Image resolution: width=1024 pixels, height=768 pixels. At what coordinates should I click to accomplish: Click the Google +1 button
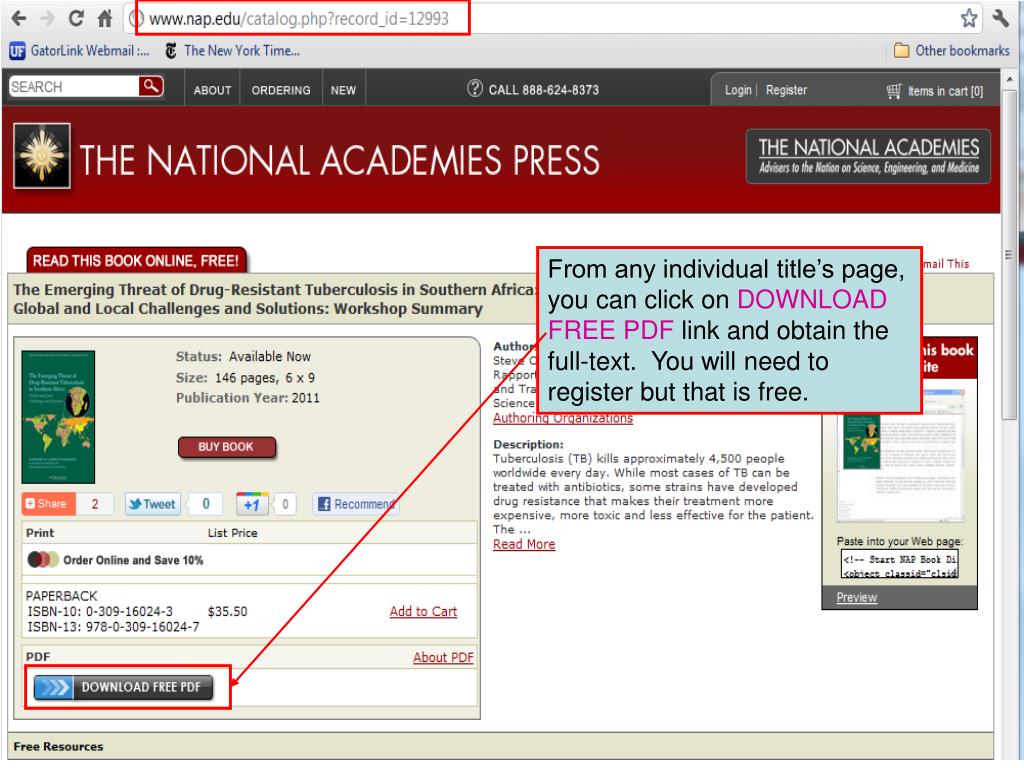[252, 504]
